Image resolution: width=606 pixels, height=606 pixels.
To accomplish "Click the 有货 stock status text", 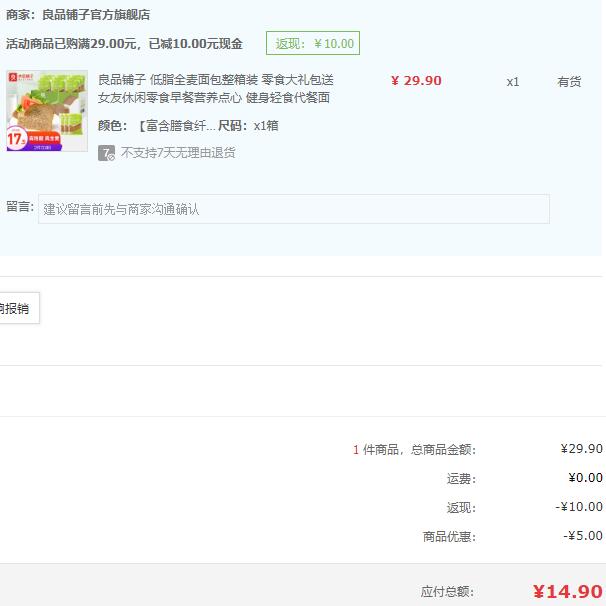I will point(569,82).
